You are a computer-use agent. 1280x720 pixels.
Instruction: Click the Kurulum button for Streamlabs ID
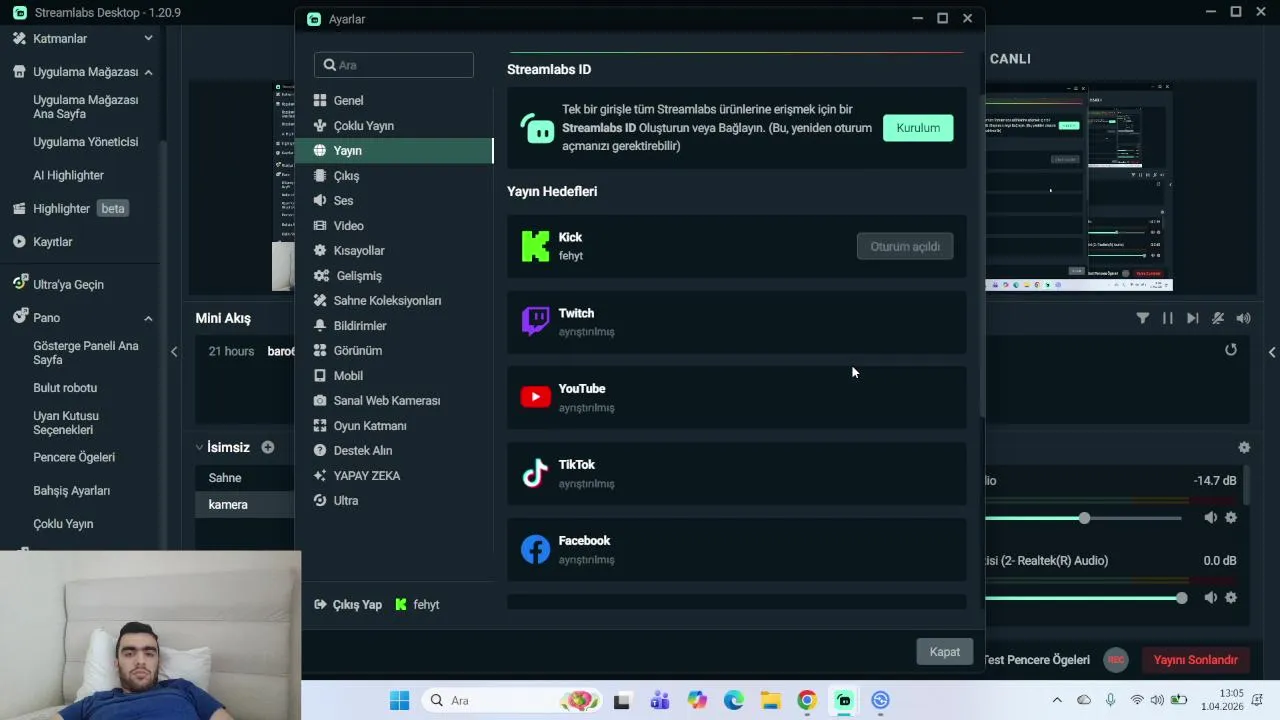[918, 128]
